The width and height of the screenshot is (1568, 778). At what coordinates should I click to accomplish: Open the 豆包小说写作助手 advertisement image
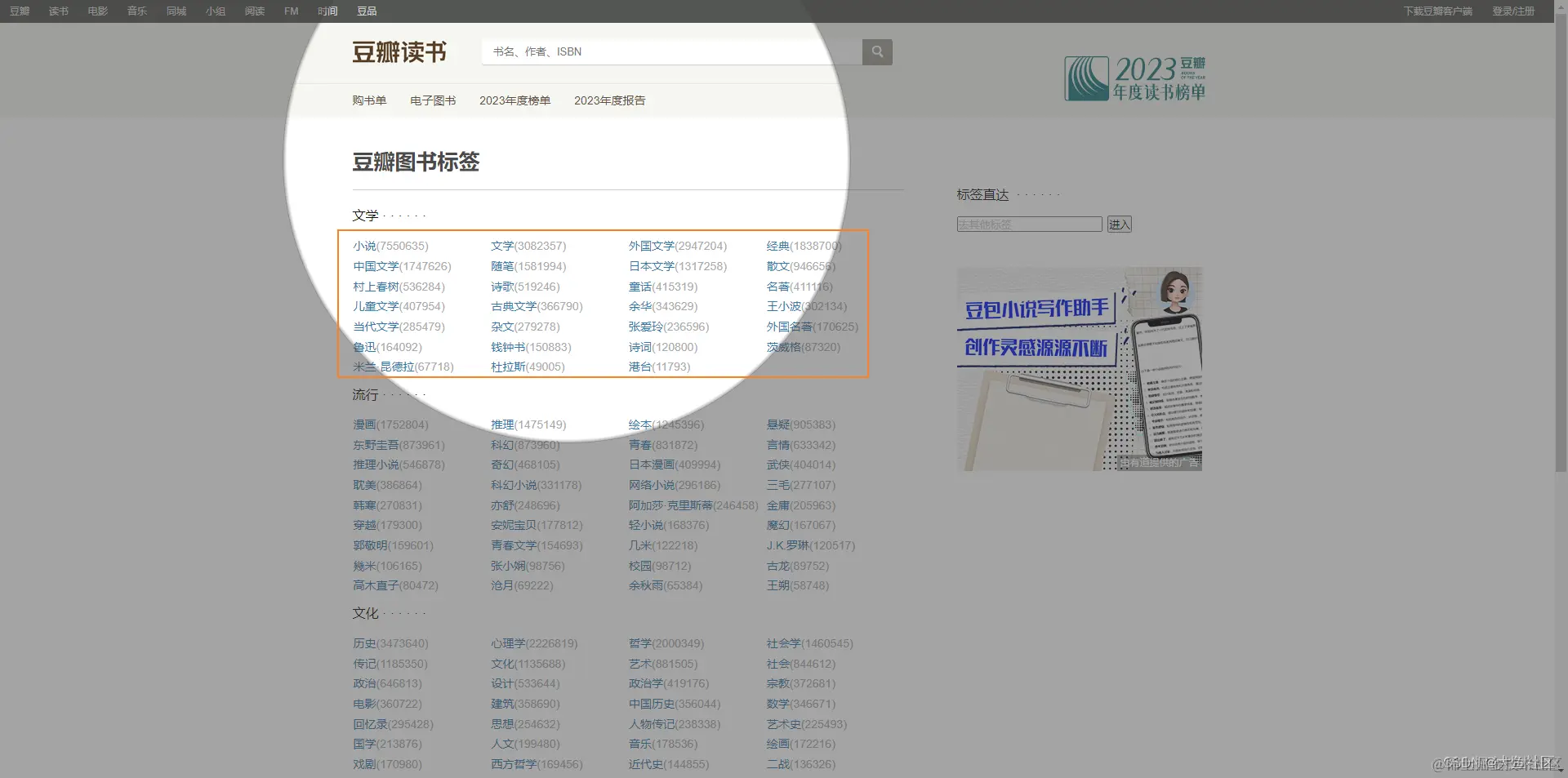(1080, 369)
